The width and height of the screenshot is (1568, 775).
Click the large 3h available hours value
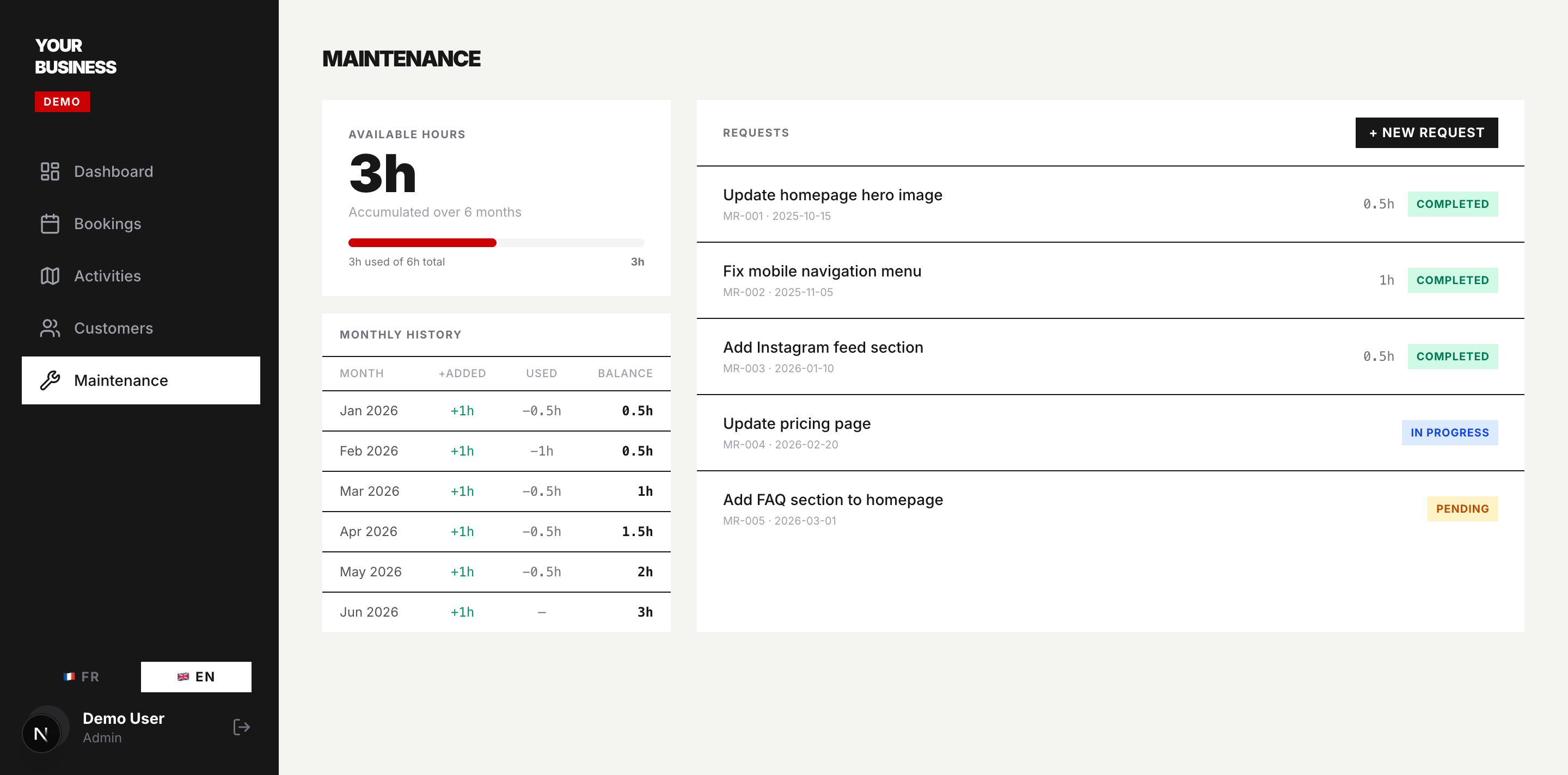382,174
